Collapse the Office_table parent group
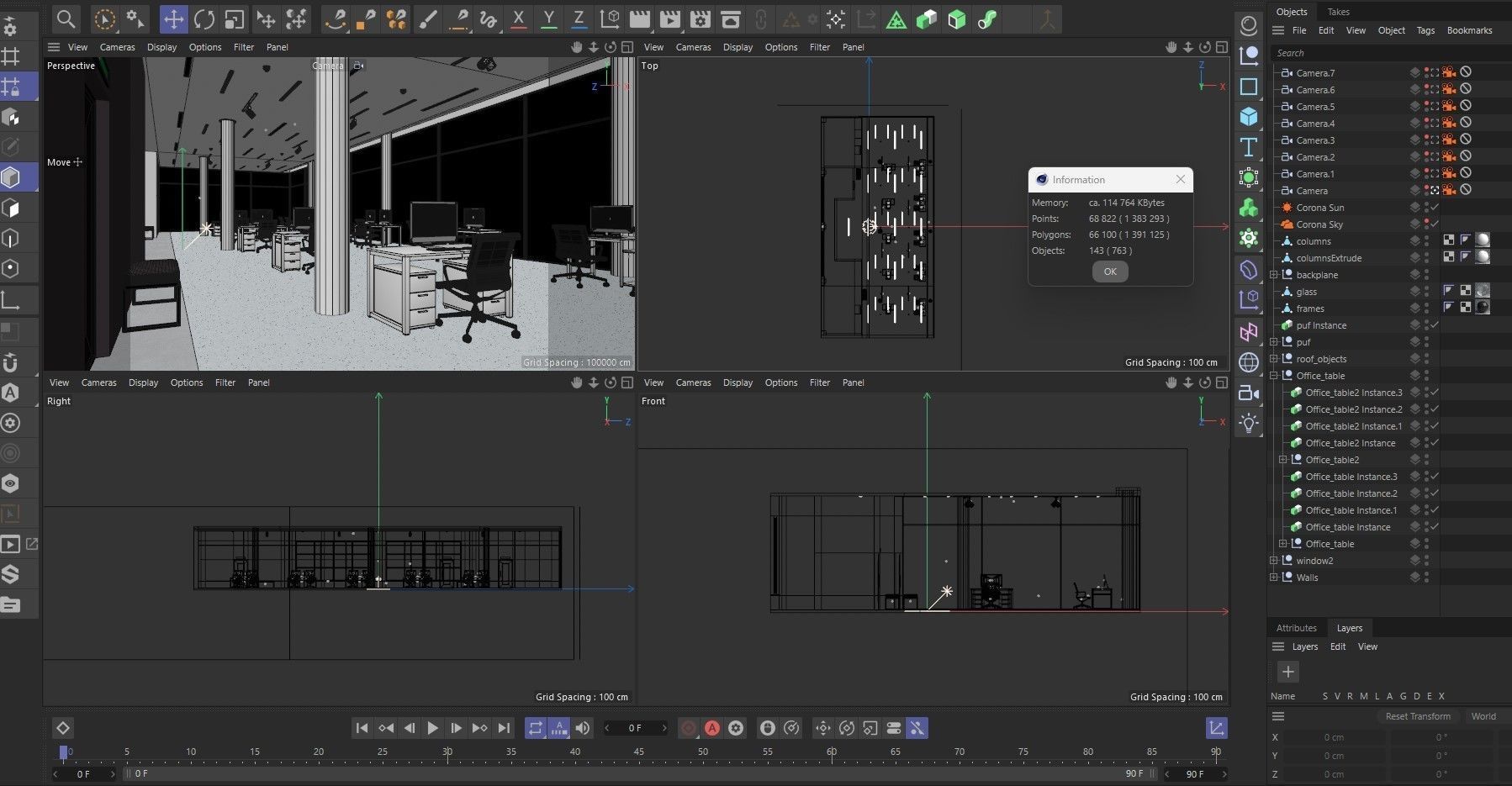Image resolution: width=1512 pixels, height=786 pixels. coord(1274,376)
